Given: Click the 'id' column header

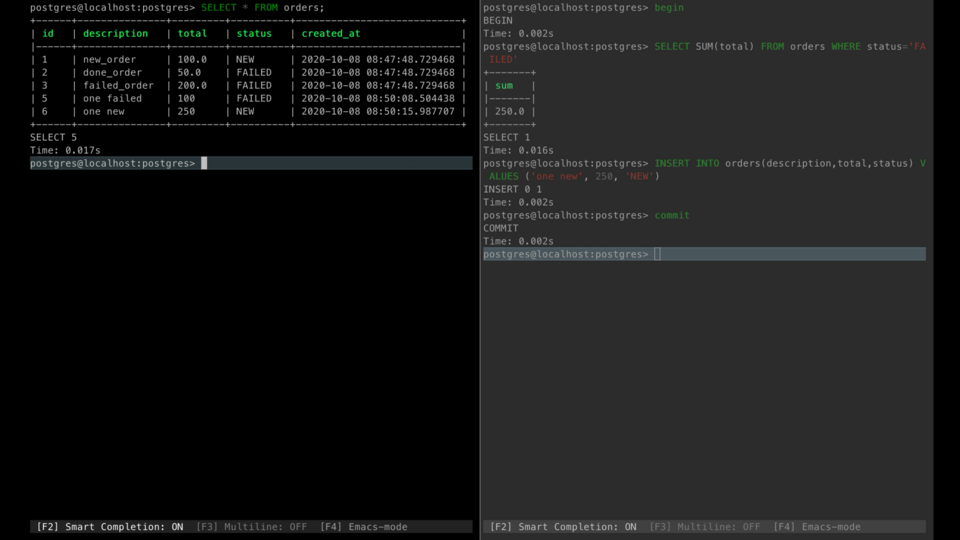Looking at the screenshot, I should (48, 34).
